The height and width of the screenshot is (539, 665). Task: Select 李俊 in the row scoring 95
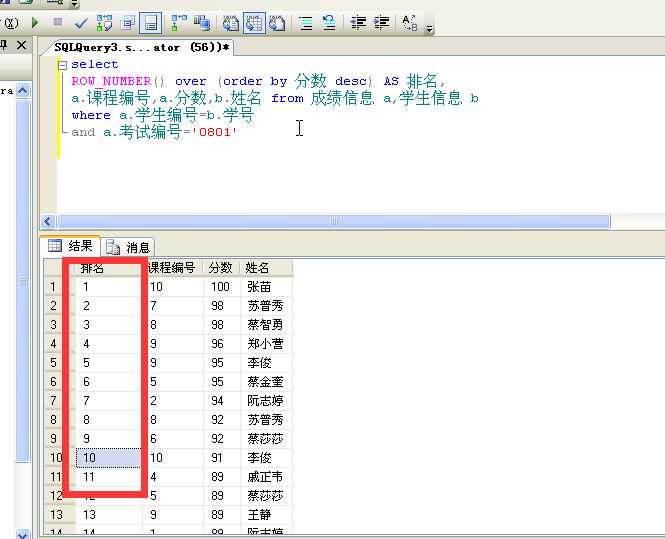(x=266, y=363)
